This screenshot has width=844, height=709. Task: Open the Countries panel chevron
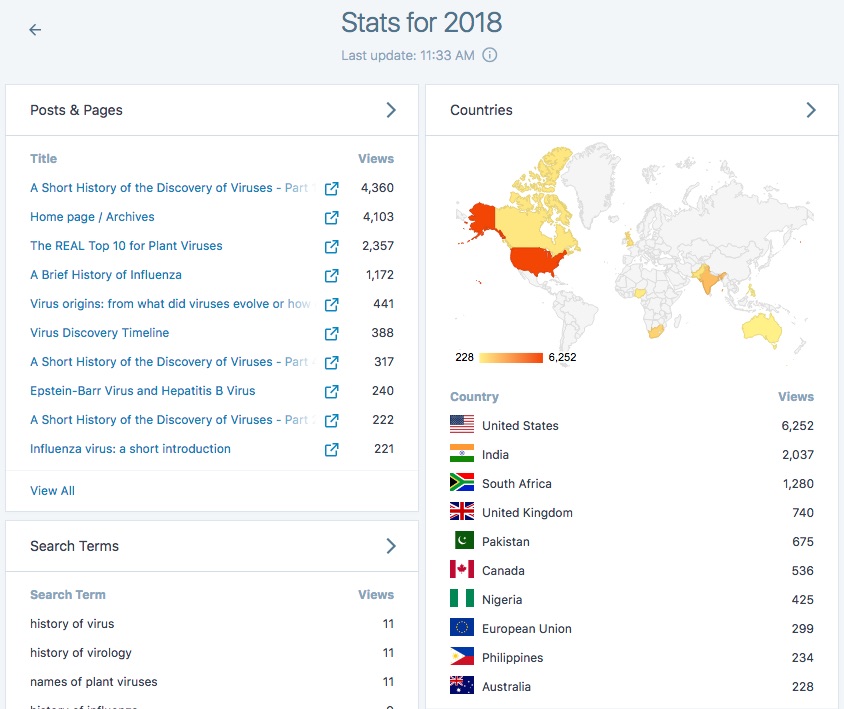click(x=812, y=111)
